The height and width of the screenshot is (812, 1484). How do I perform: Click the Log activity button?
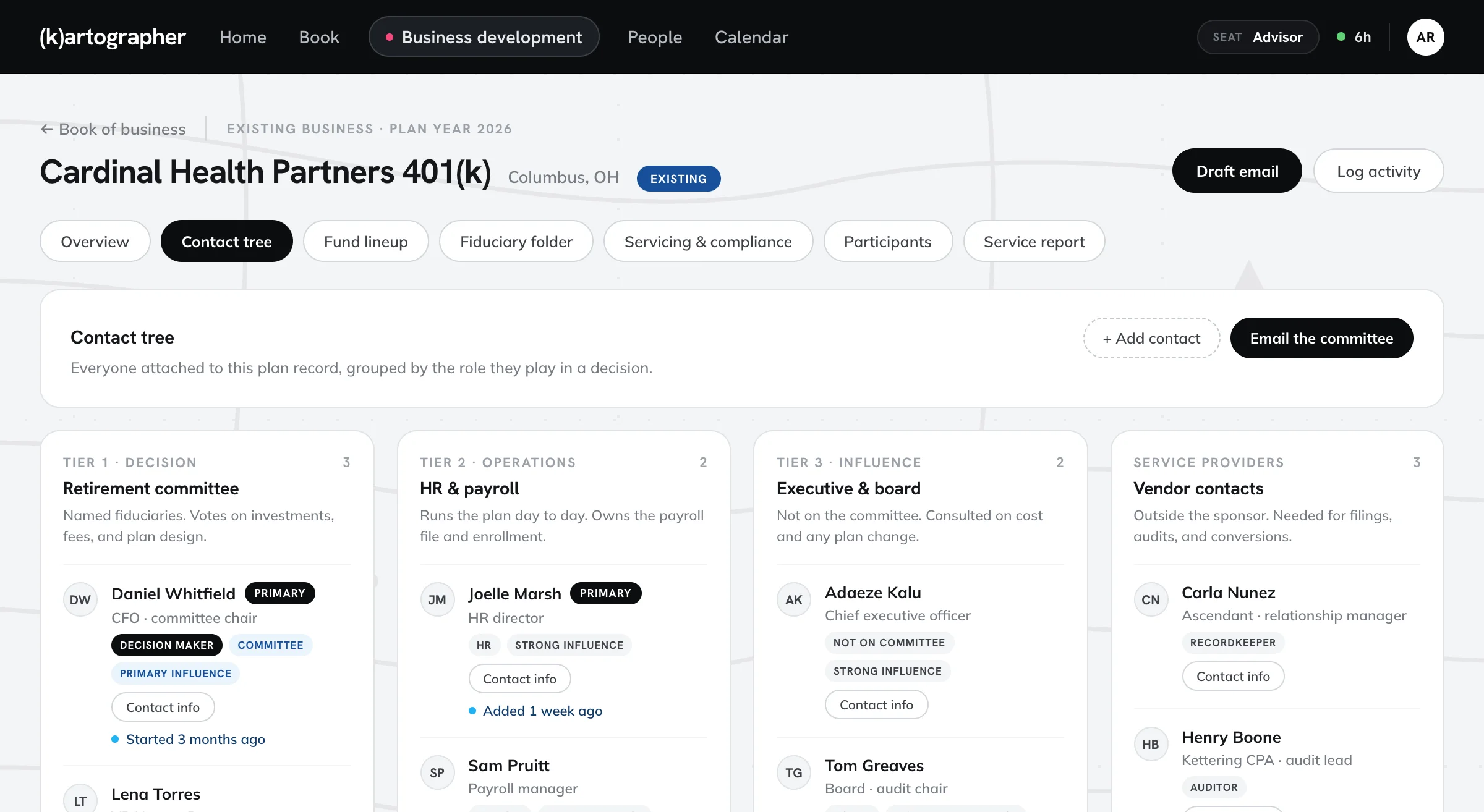tap(1378, 171)
